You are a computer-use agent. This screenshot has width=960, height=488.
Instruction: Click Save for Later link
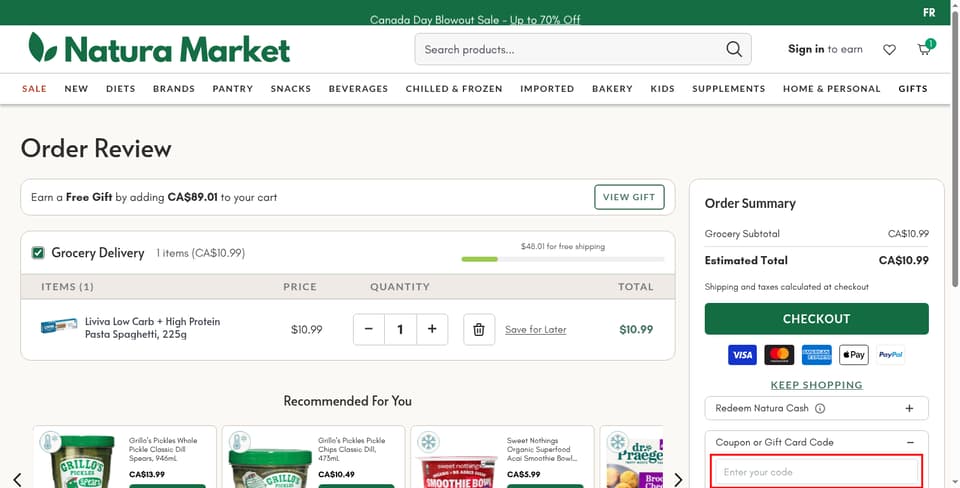(x=536, y=329)
